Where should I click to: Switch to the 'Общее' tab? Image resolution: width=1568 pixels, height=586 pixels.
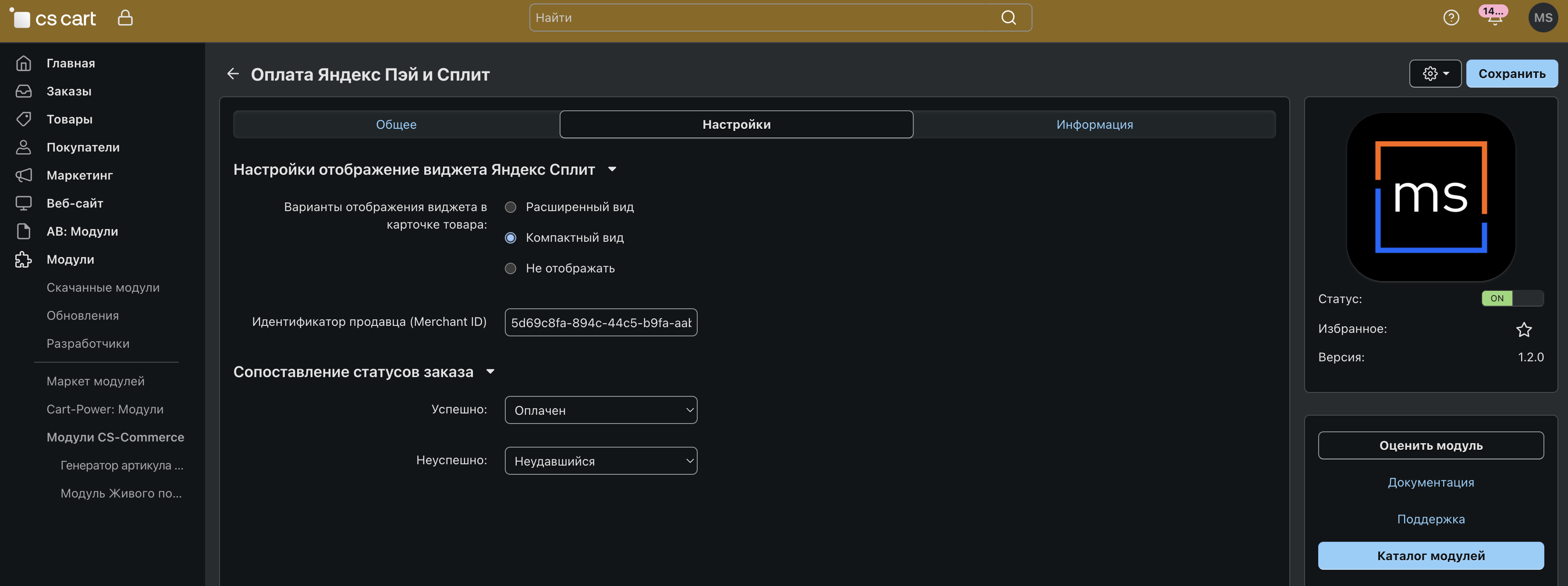tap(396, 125)
